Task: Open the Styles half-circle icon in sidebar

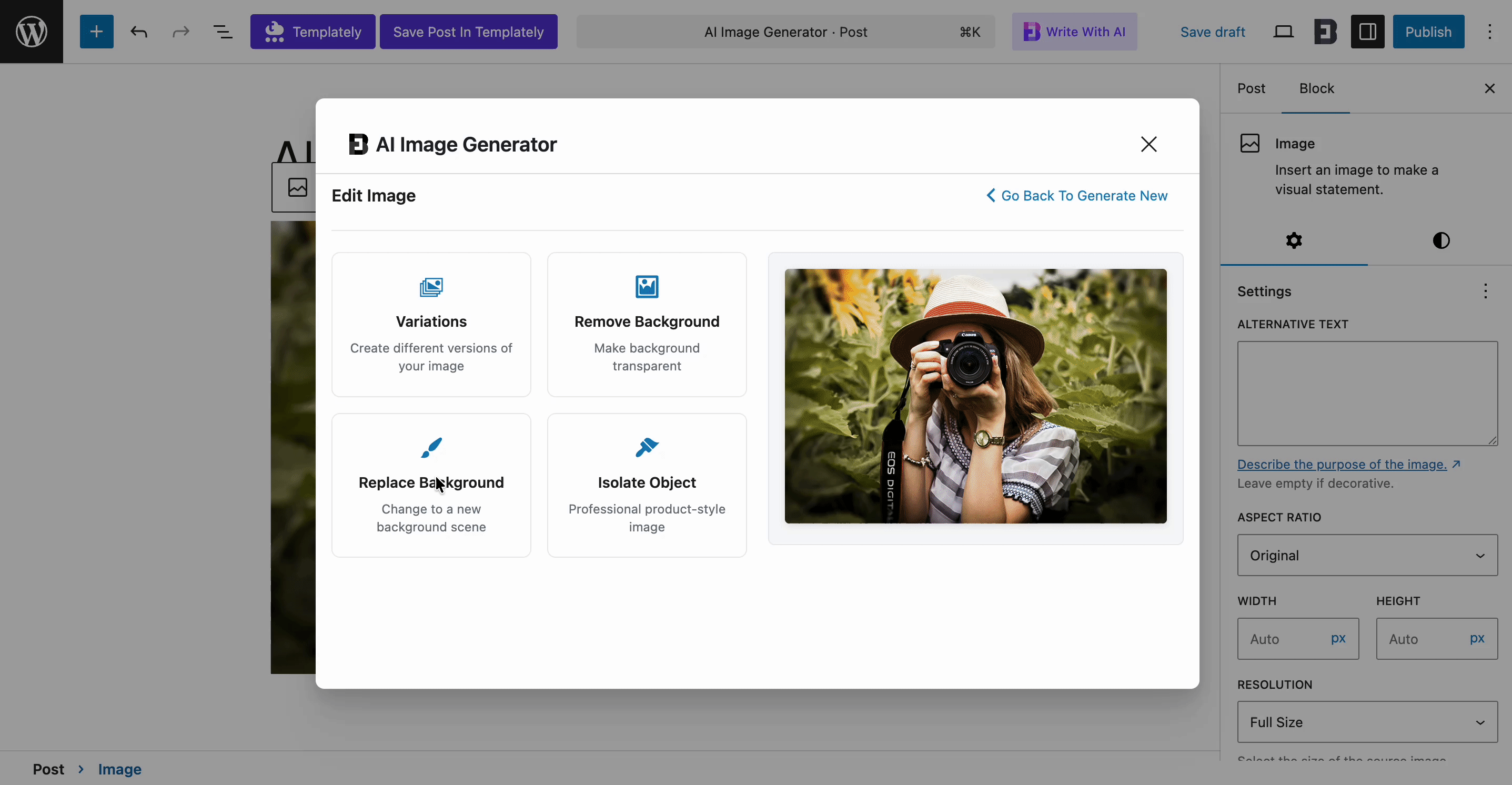Action: pos(1442,240)
